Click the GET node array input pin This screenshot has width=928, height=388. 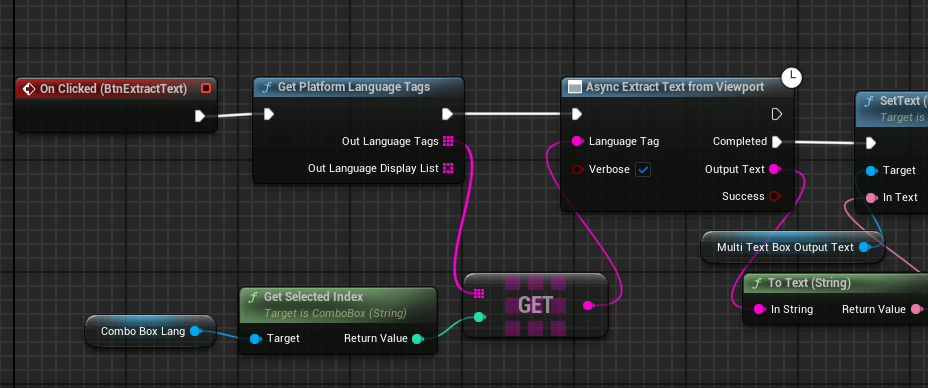[479, 293]
